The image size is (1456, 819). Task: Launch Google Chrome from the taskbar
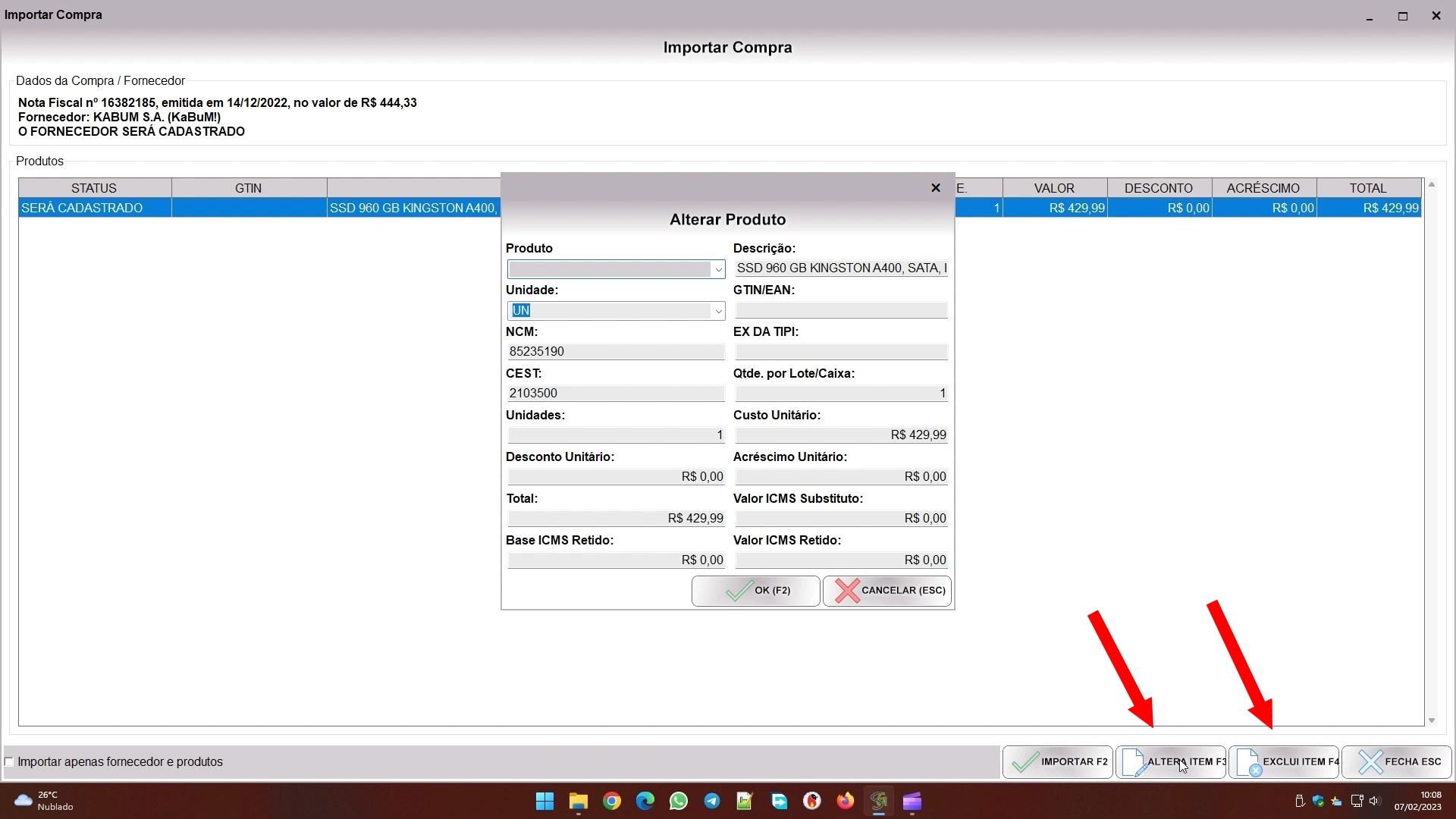(x=612, y=801)
